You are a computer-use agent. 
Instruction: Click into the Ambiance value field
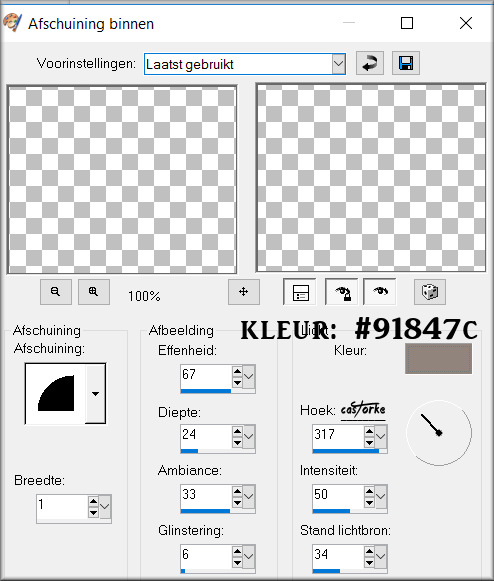point(206,494)
